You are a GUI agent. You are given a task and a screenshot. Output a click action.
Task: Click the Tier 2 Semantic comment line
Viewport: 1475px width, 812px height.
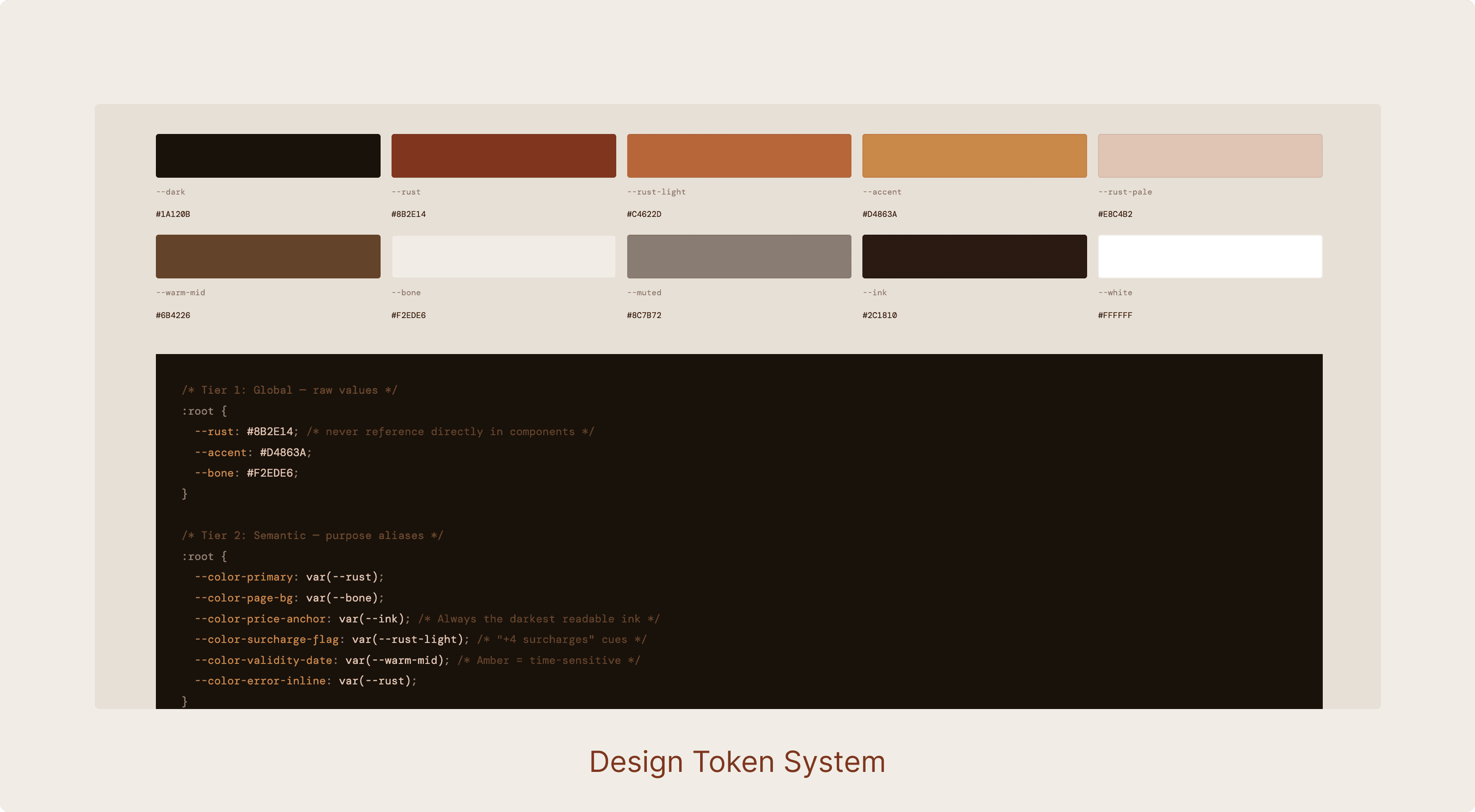[x=312, y=535]
